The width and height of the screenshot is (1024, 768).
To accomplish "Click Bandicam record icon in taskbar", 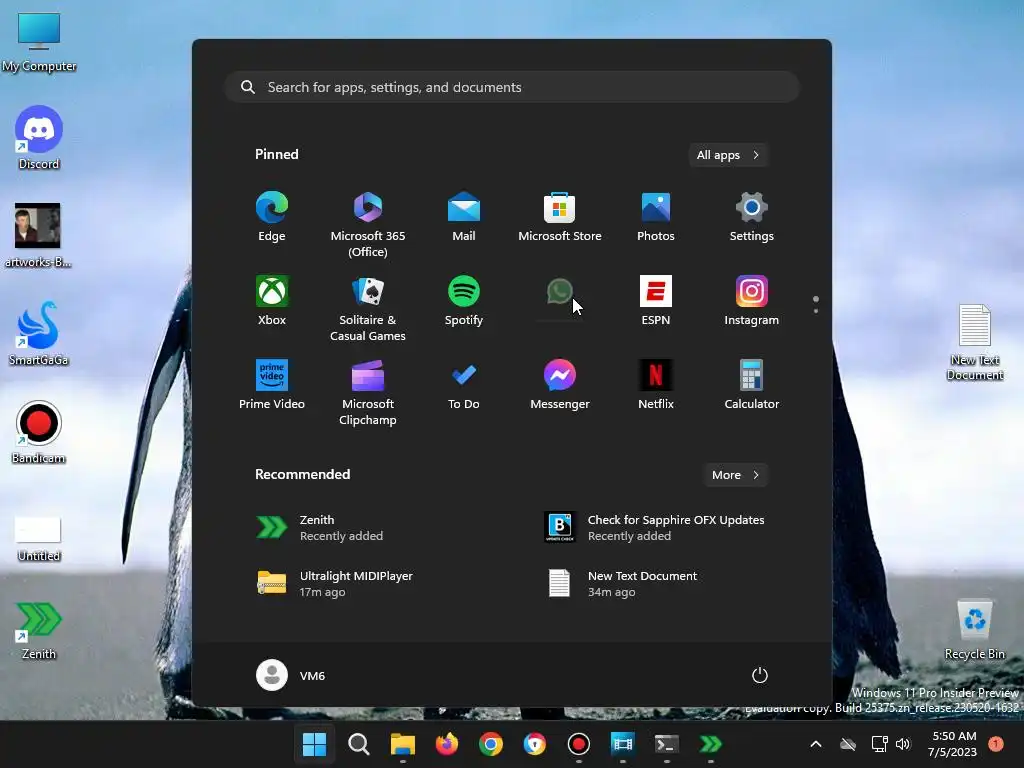I will click(579, 744).
